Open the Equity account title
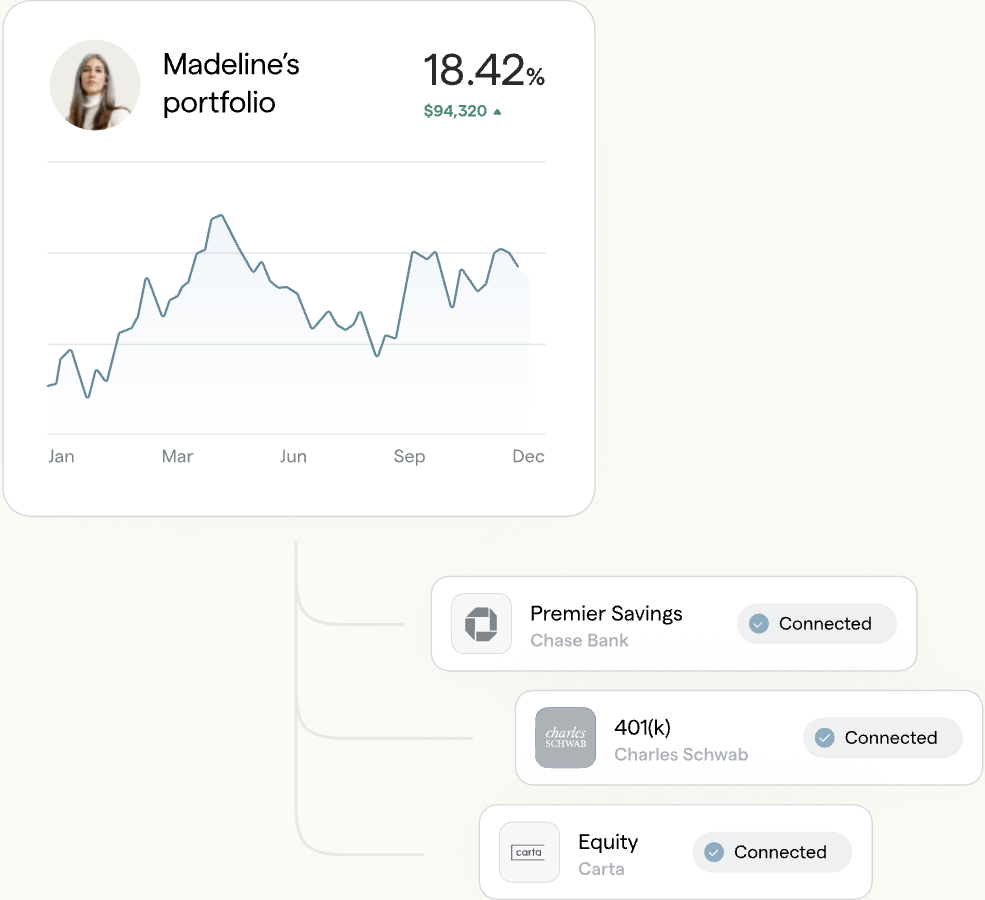The height and width of the screenshot is (900, 985). 608,842
